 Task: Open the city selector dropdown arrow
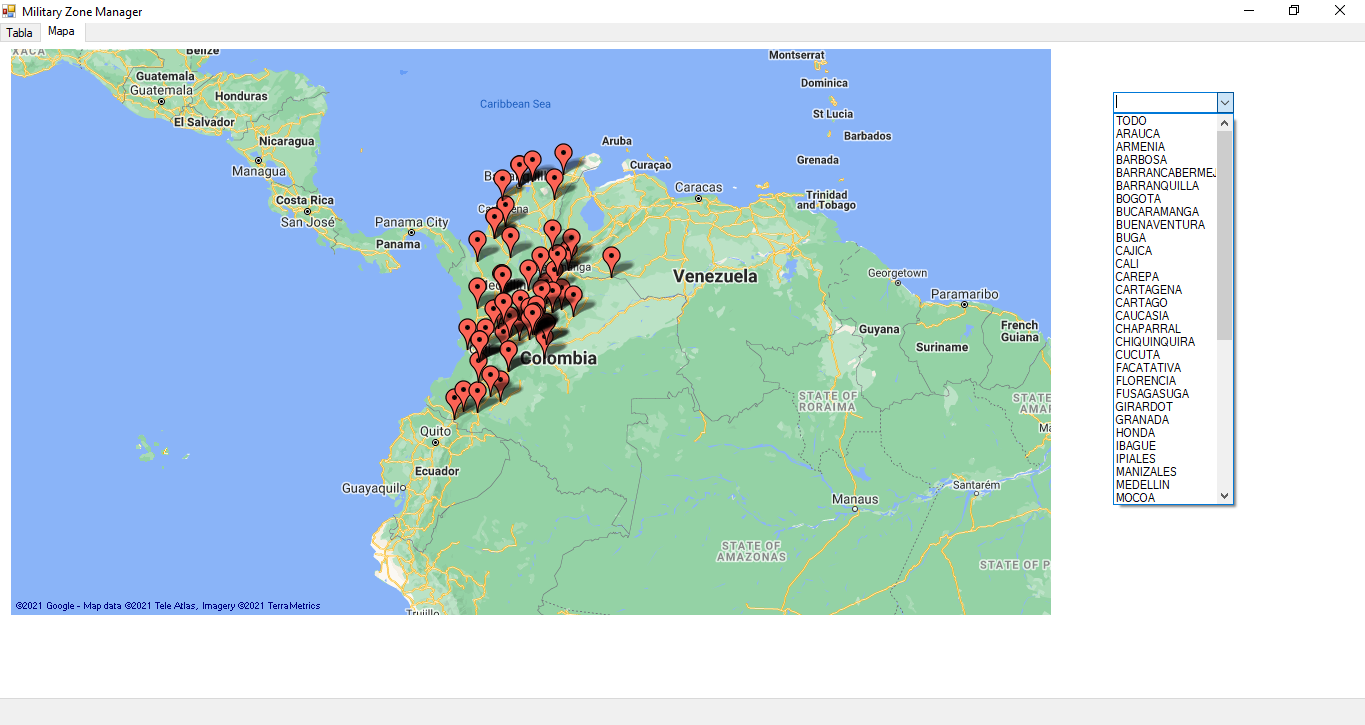tap(1224, 103)
